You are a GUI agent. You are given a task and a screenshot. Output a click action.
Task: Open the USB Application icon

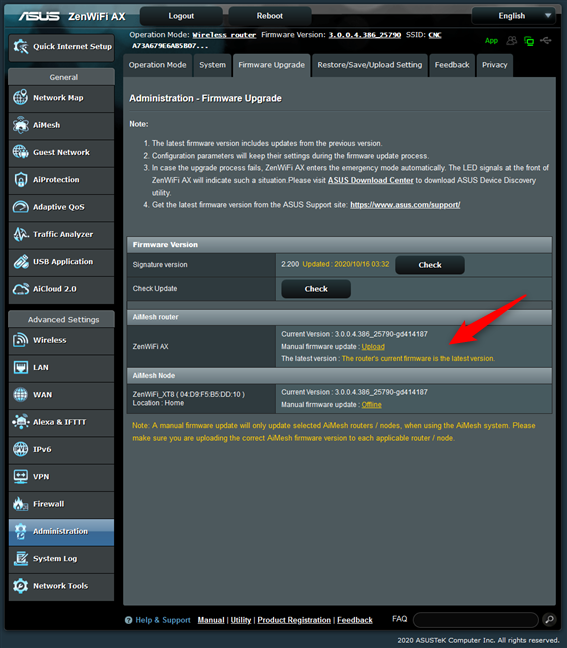pyautogui.click(x=21, y=261)
